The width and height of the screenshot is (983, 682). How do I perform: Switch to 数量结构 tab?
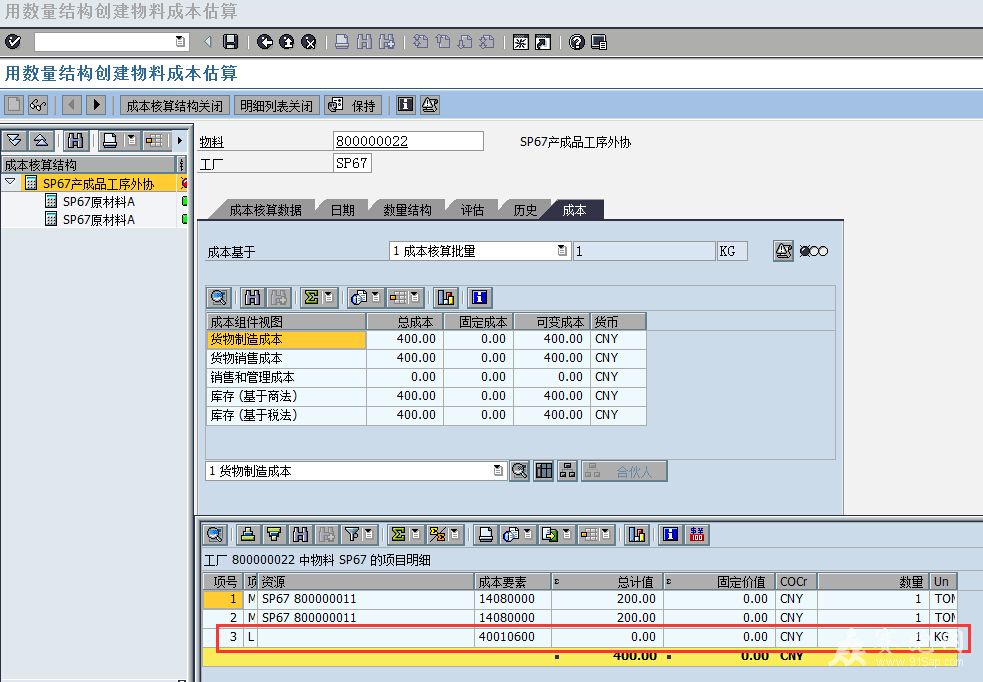tap(407, 210)
